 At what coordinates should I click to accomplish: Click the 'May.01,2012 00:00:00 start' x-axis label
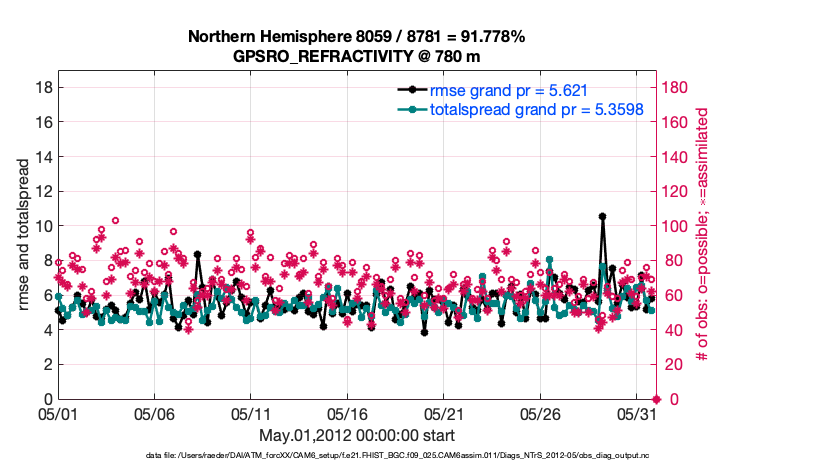click(356, 436)
